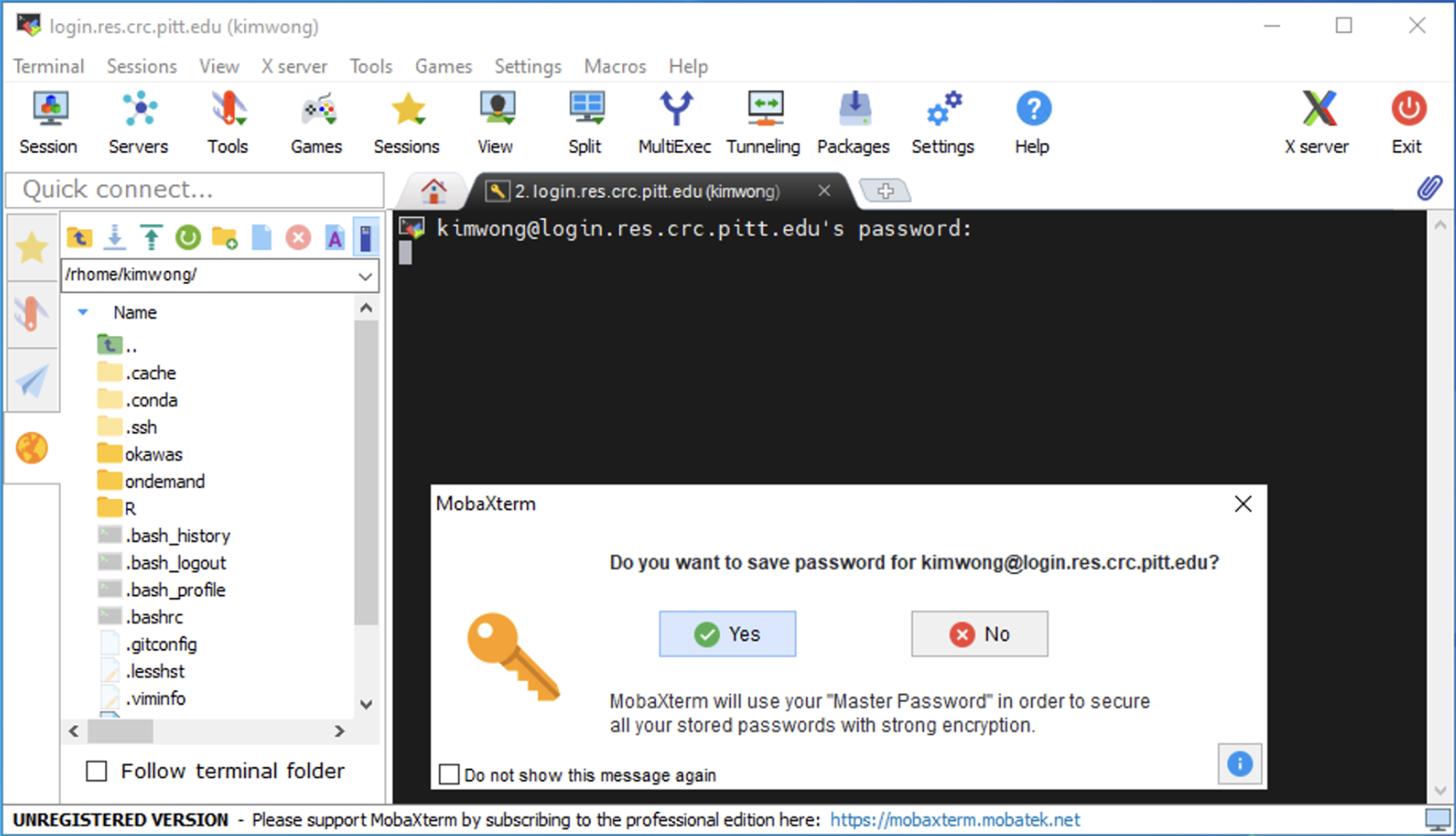
Task: Click the file list vertical scrollbar down arrow
Action: [366, 704]
